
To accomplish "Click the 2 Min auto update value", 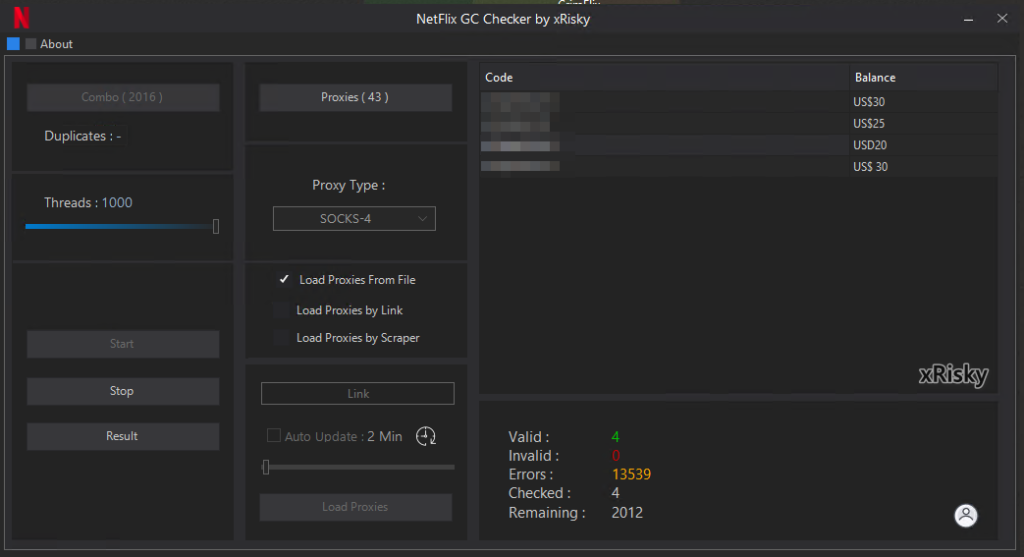I will (385, 436).
